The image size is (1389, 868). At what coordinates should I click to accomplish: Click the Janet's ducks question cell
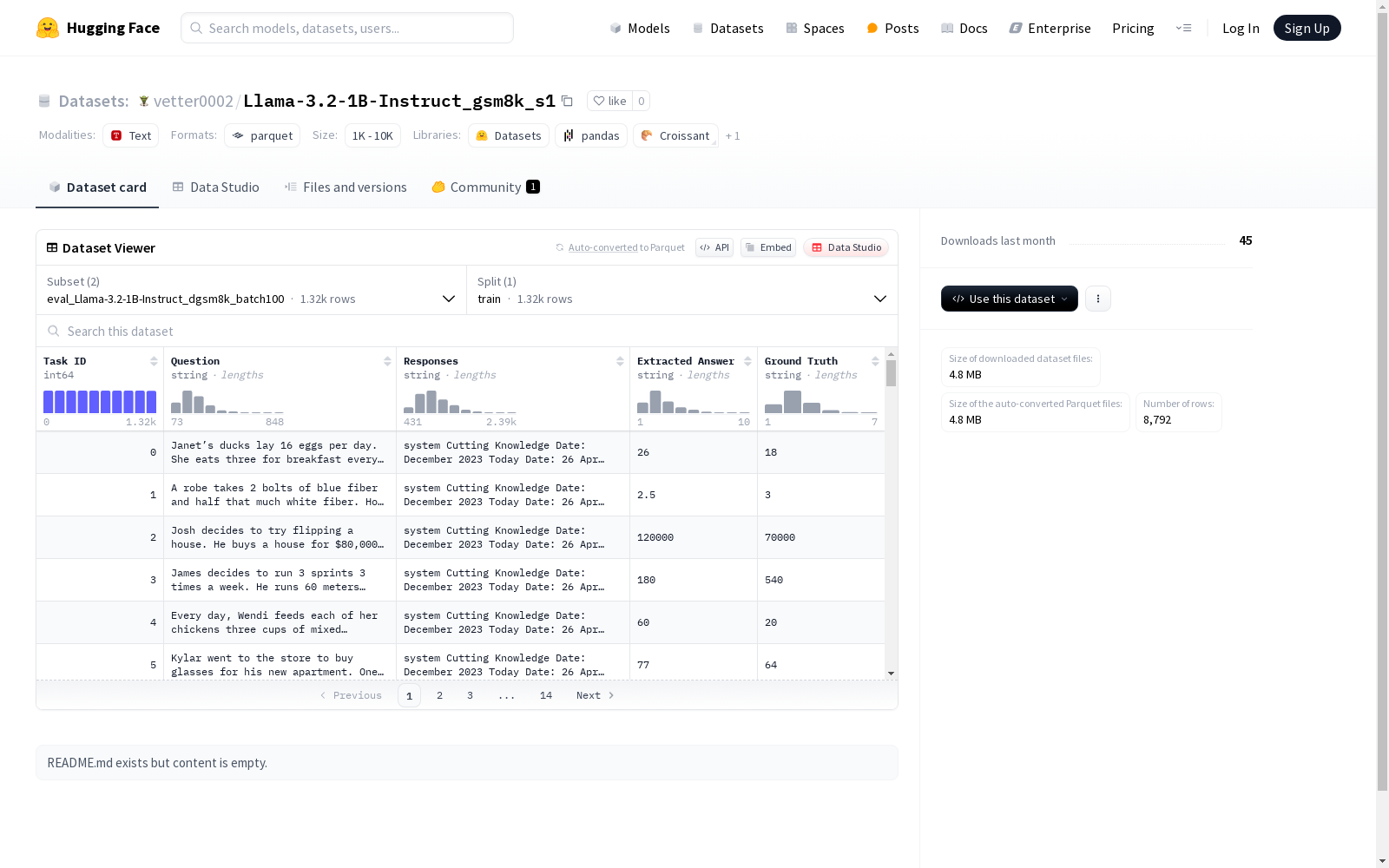point(280,452)
